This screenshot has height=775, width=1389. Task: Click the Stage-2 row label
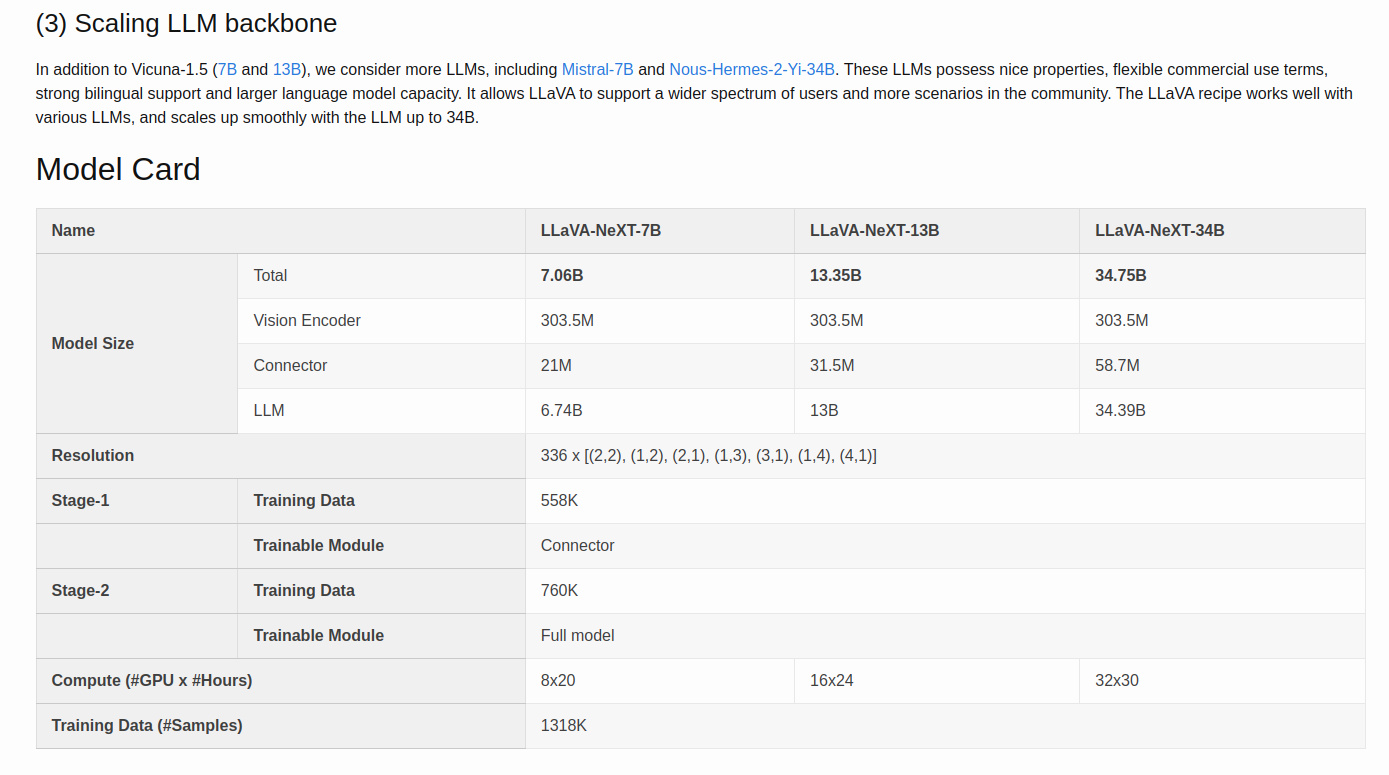[80, 590]
